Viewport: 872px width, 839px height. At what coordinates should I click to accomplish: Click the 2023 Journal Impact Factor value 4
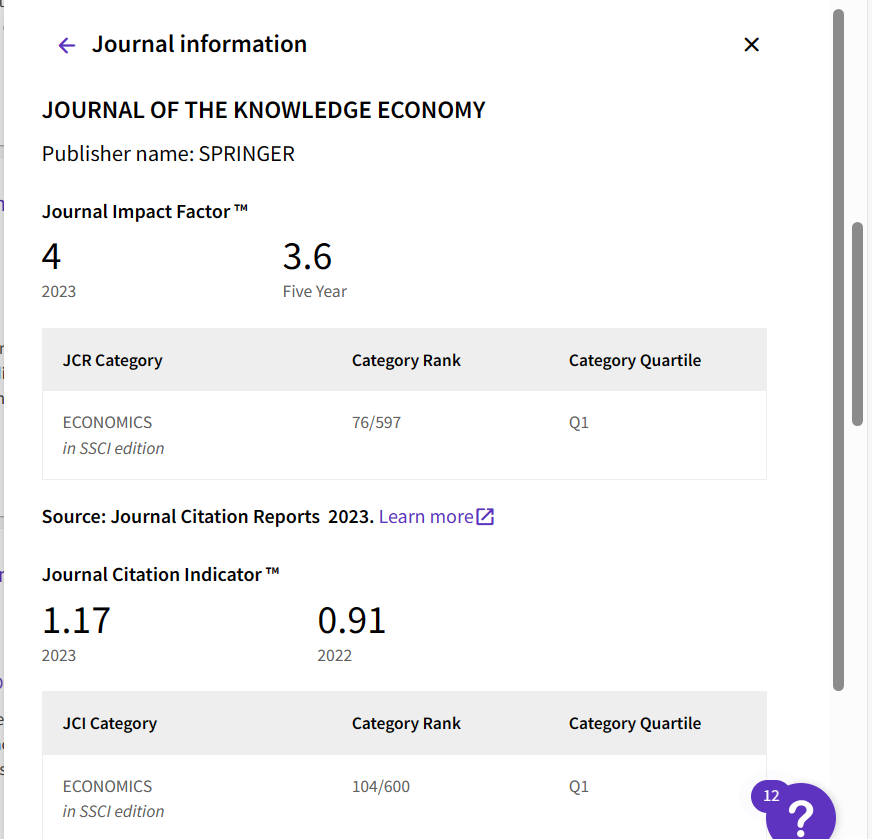click(x=52, y=257)
